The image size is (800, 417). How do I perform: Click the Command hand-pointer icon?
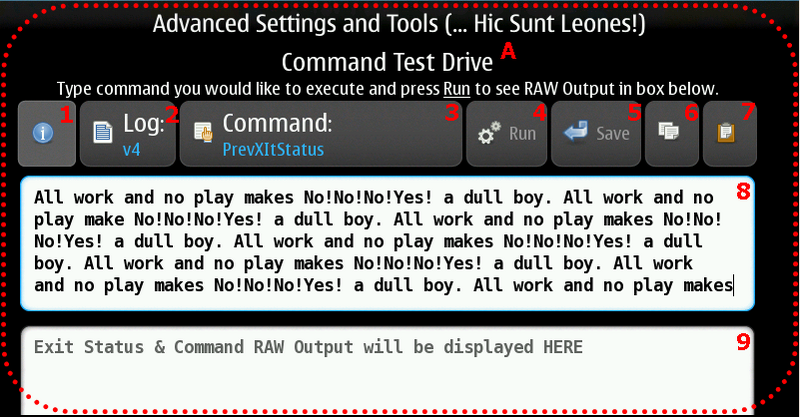click(204, 132)
